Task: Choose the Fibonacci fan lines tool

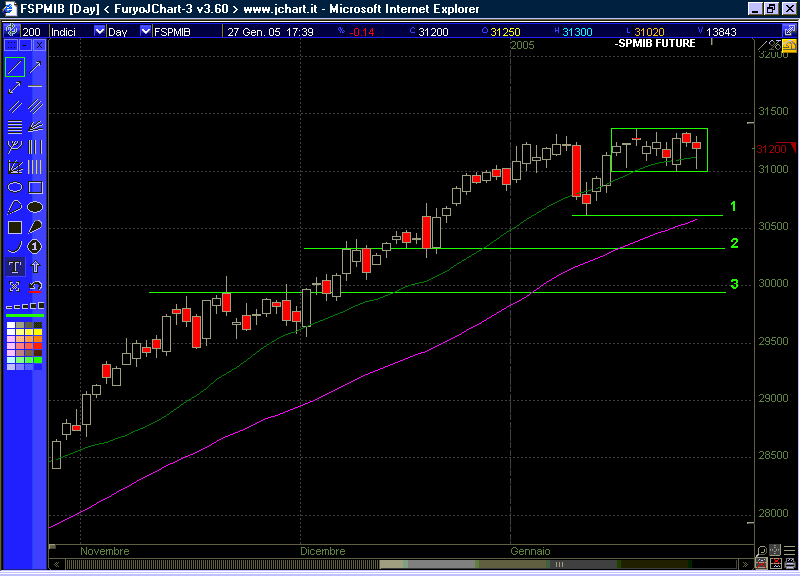Action: click(x=35, y=127)
